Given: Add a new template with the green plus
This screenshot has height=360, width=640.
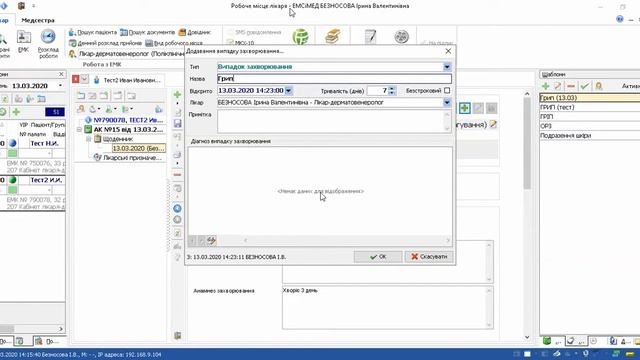Looking at the screenshot, I should coord(545,86).
